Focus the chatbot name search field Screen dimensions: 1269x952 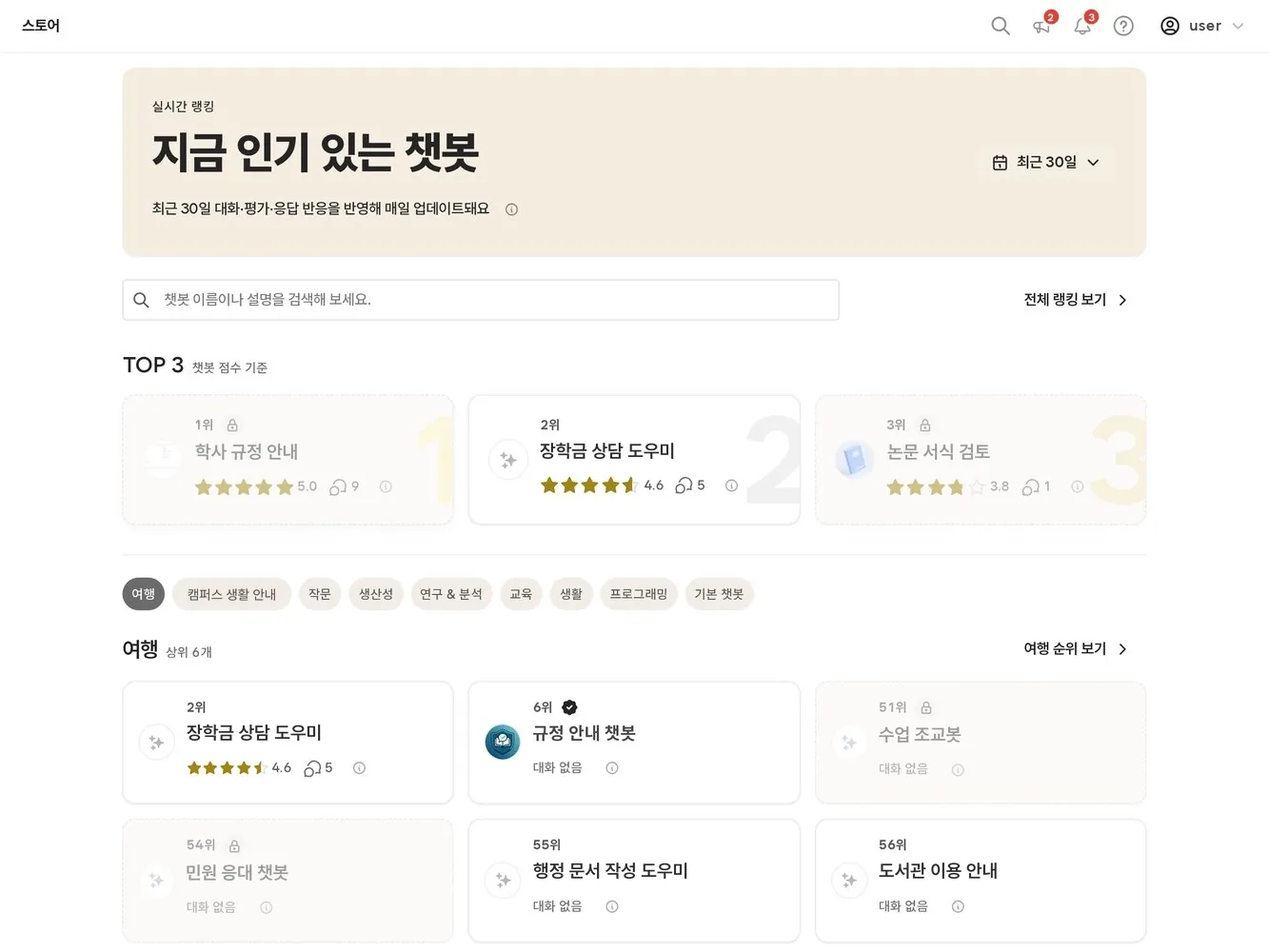point(481,300)
